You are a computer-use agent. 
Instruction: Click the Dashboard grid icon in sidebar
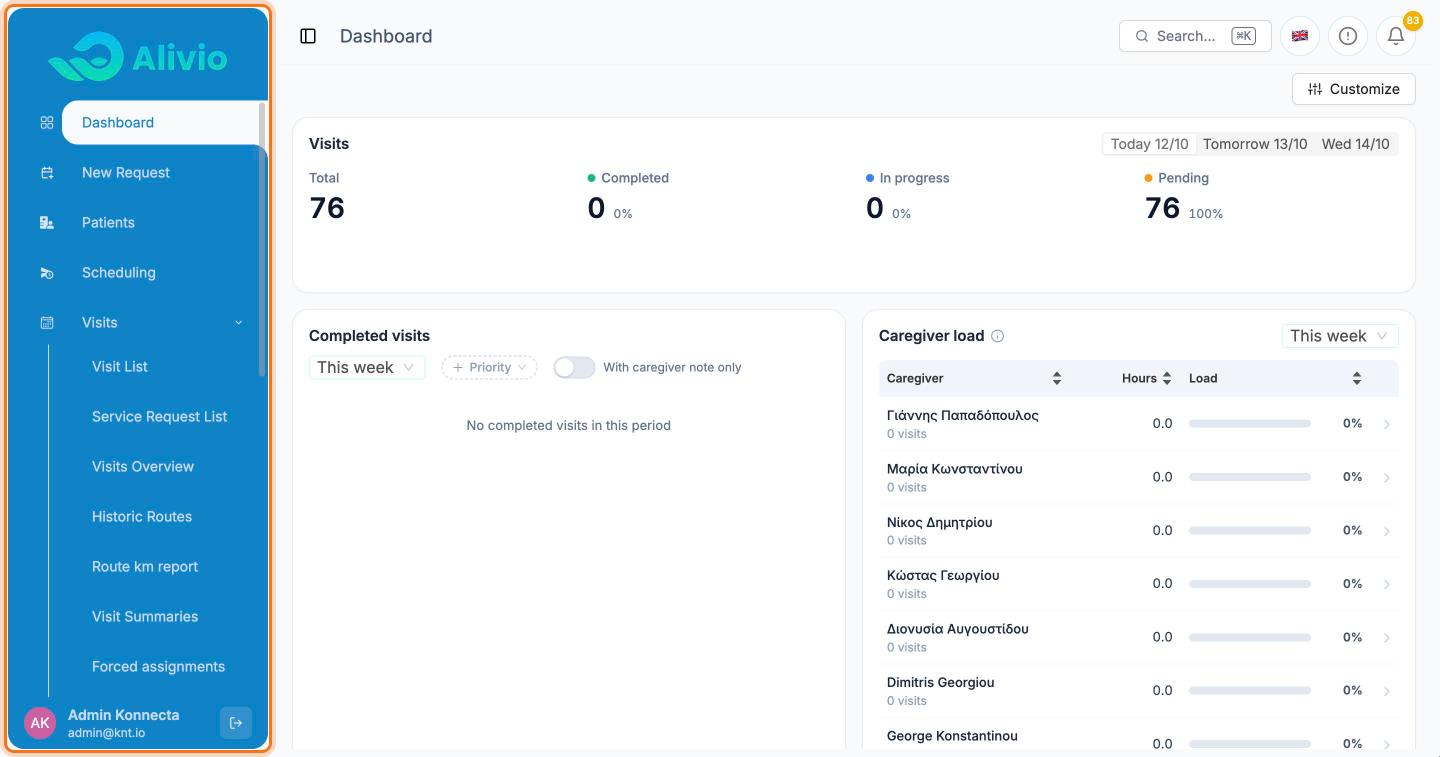tap(47, 123)
